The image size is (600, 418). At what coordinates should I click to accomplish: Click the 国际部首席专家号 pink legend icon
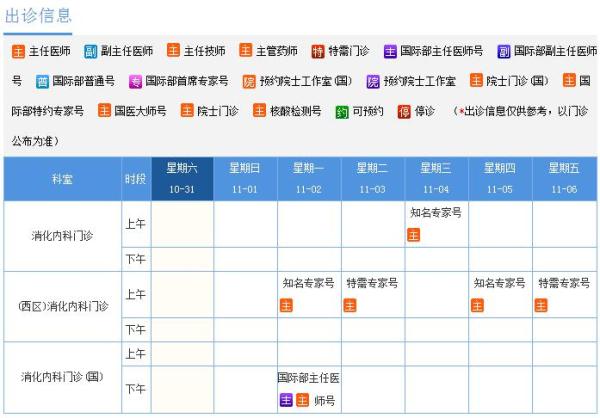(x=135, y=82)
